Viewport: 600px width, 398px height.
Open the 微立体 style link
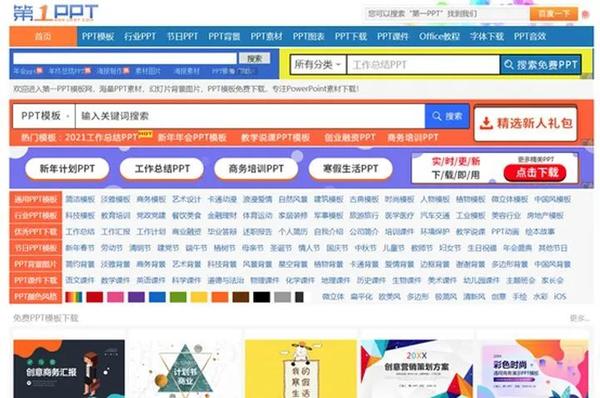click(x=333, y=297)
